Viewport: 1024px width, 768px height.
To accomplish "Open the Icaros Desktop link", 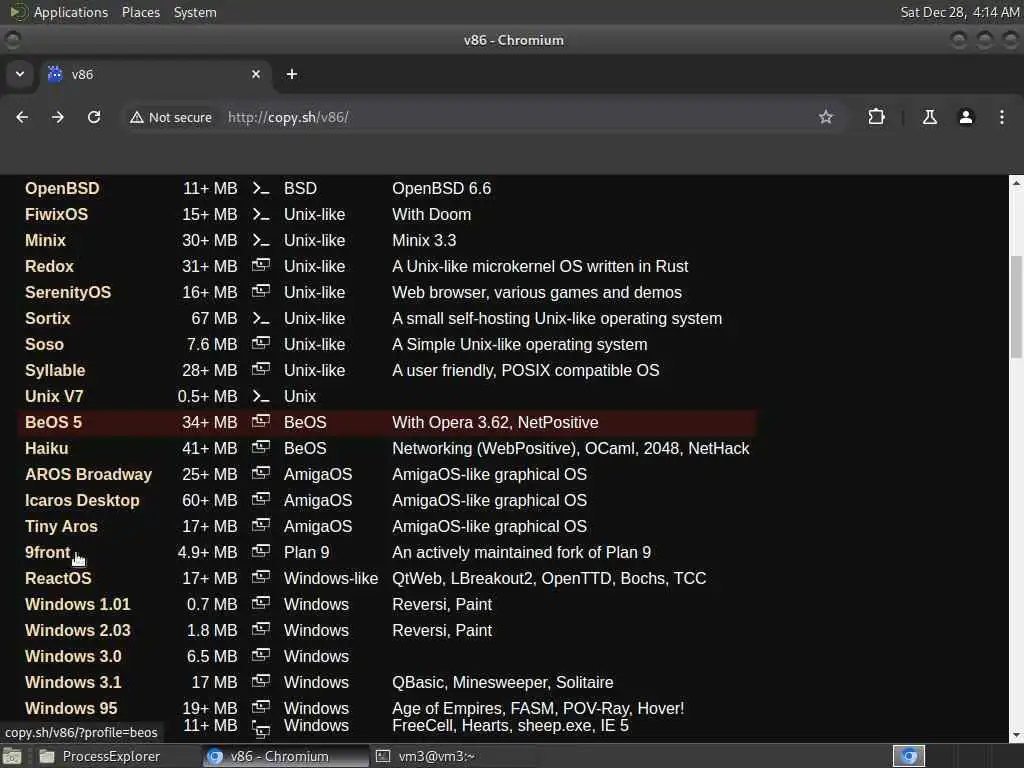I will [82, 500].
